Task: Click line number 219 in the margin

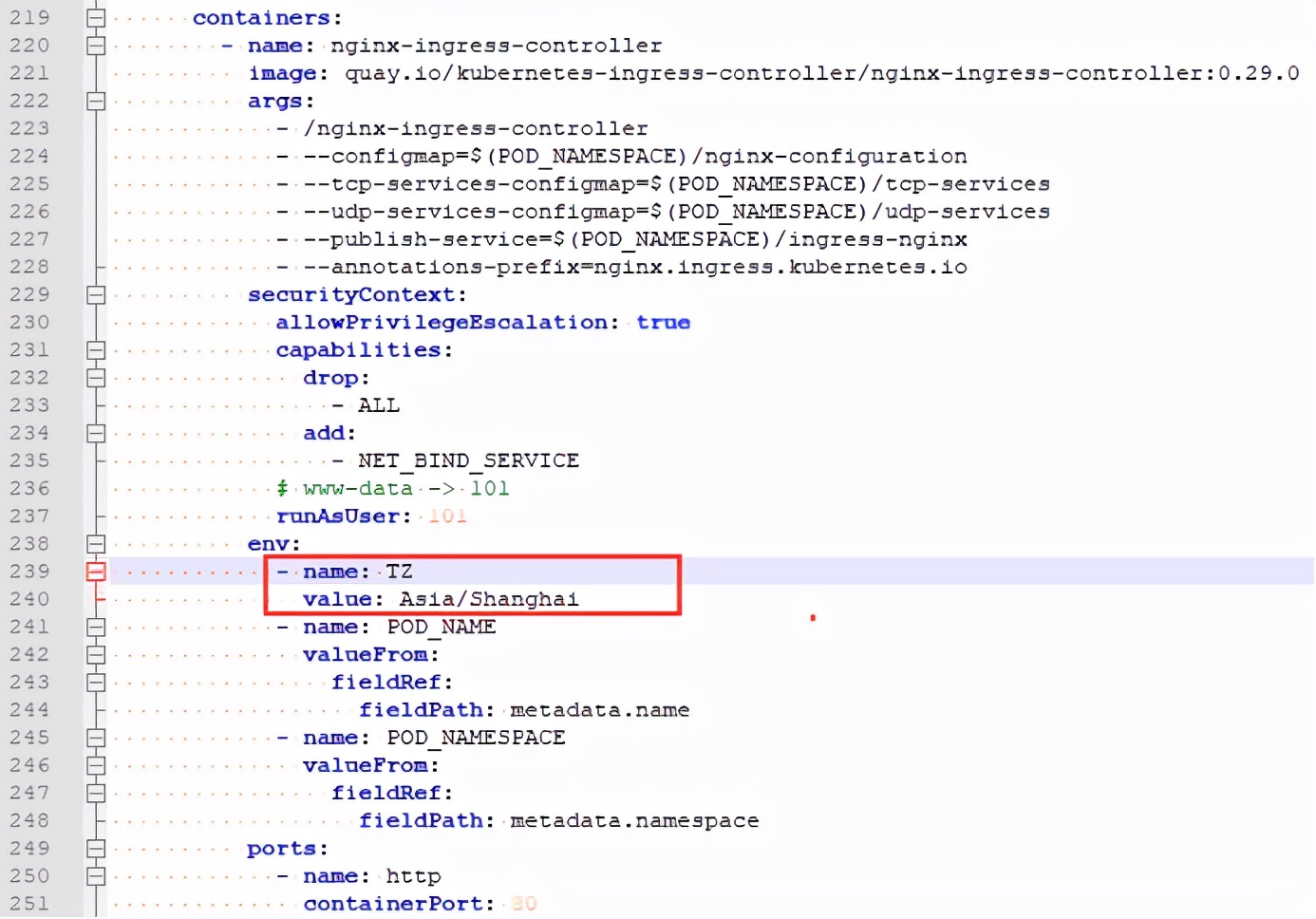Action: pos(29,18)
